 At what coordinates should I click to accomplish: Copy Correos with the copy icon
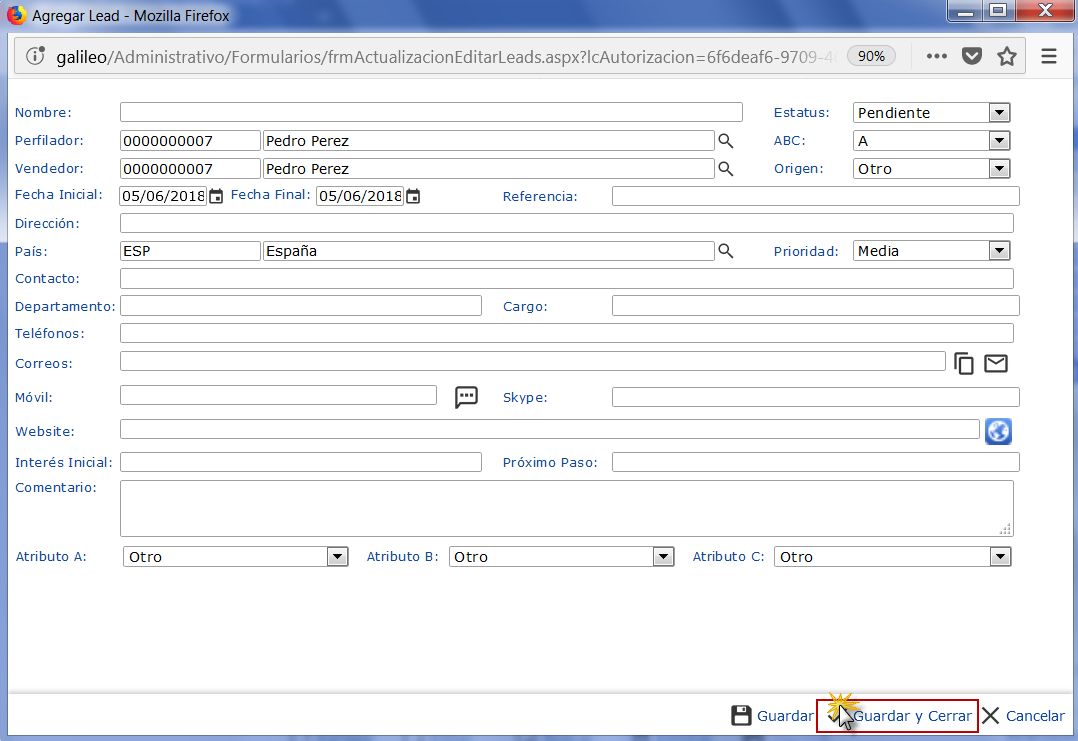[x=964, y=363]
